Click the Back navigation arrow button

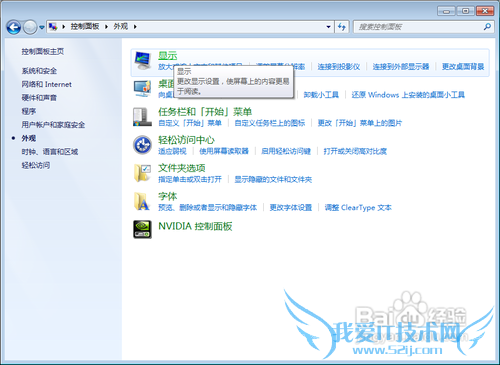pos(14,27)
